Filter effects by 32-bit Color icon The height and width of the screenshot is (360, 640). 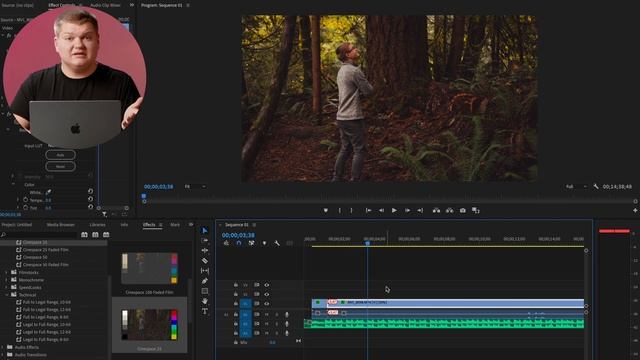click(x=95, y=235)
